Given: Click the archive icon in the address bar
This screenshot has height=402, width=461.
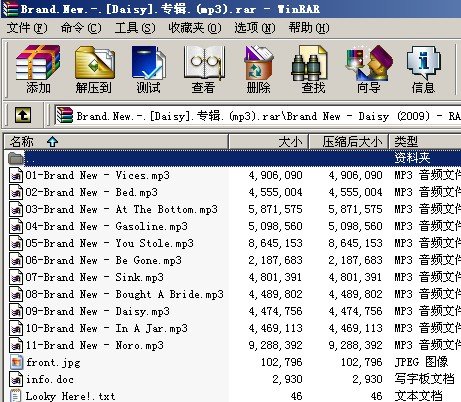Looking at the screenshot, I should coord(65,115).
